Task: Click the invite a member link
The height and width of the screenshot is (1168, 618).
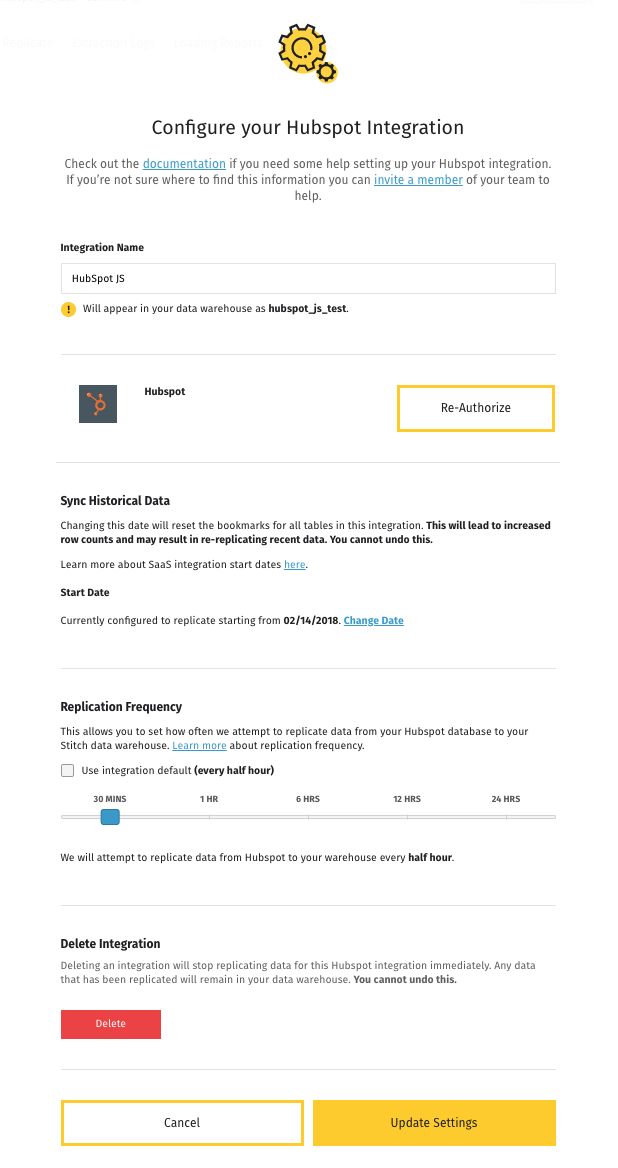Action: (x=418, y=180)
